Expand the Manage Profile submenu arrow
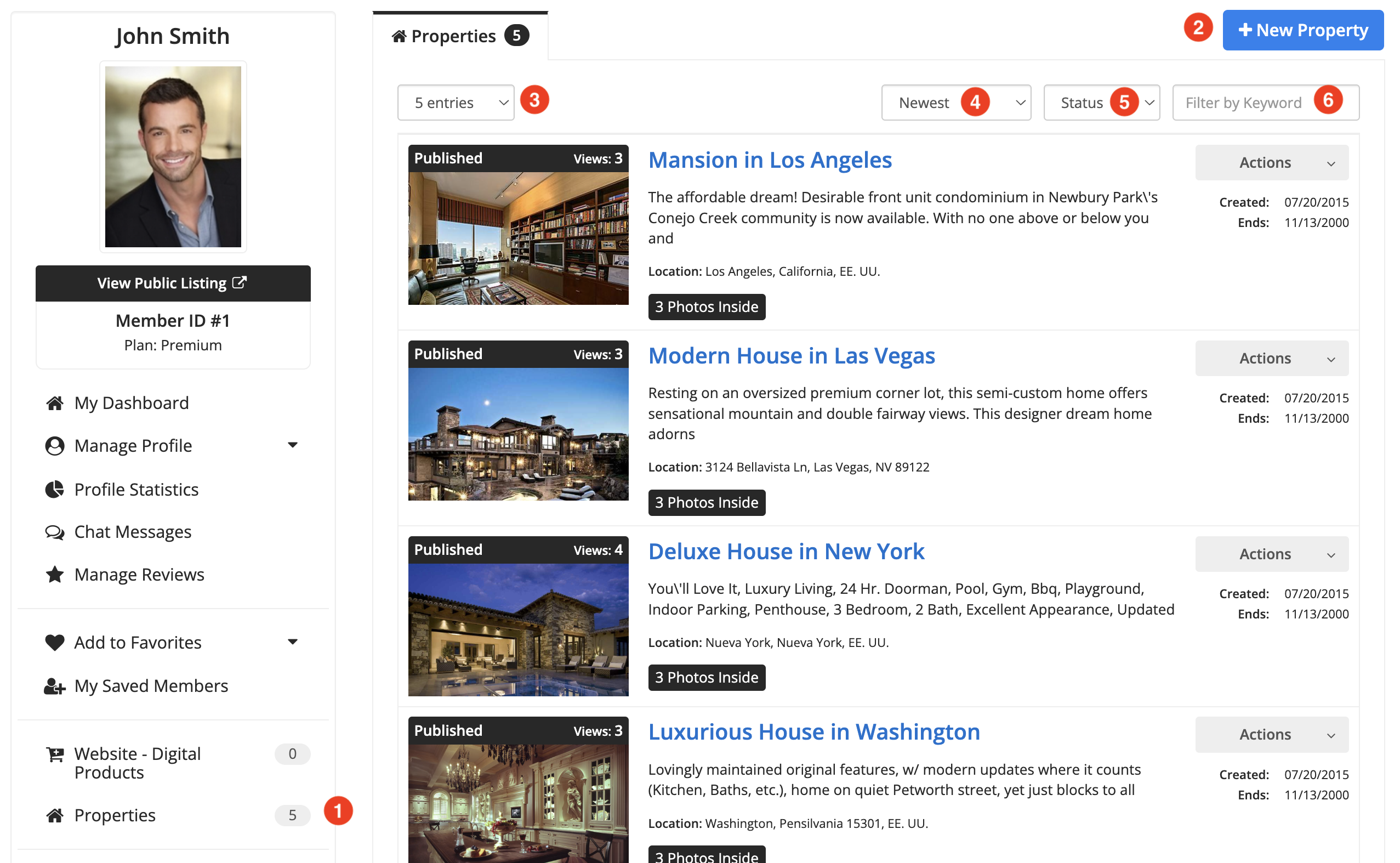Image resolution: width=1400 pixels, height=863 pixels. 293,445
